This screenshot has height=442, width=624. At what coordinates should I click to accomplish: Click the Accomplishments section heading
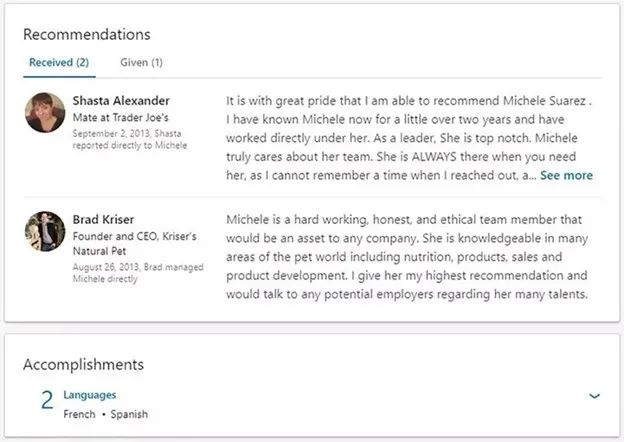pyautogui.click(x=83, y=364)
